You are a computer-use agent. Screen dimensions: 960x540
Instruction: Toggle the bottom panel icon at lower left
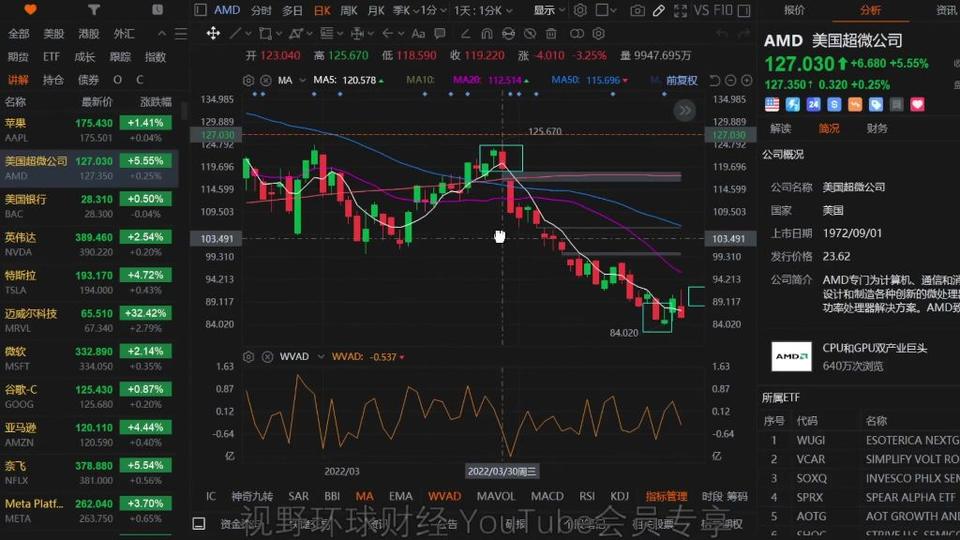click(x=199, y=523)
